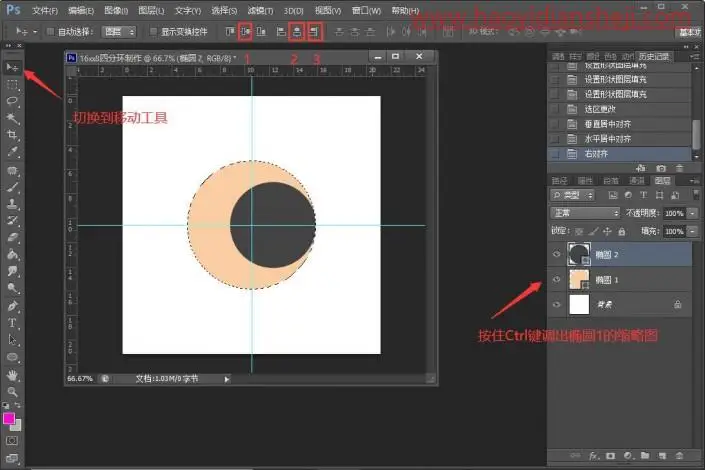
Task: Select the Horizontal Type tool
Action: click(x=12, y=323)
